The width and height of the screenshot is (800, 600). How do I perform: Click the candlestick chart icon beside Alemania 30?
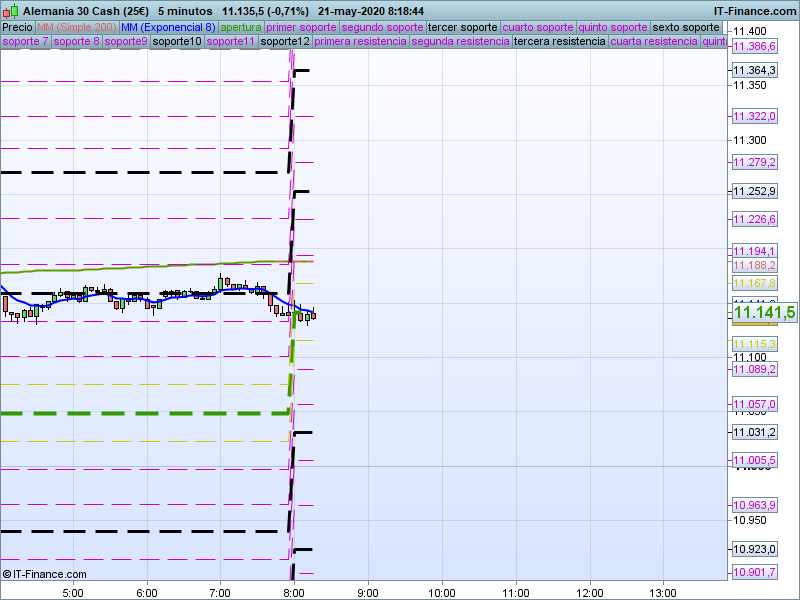pyautogui.click(x=10, y=10)
